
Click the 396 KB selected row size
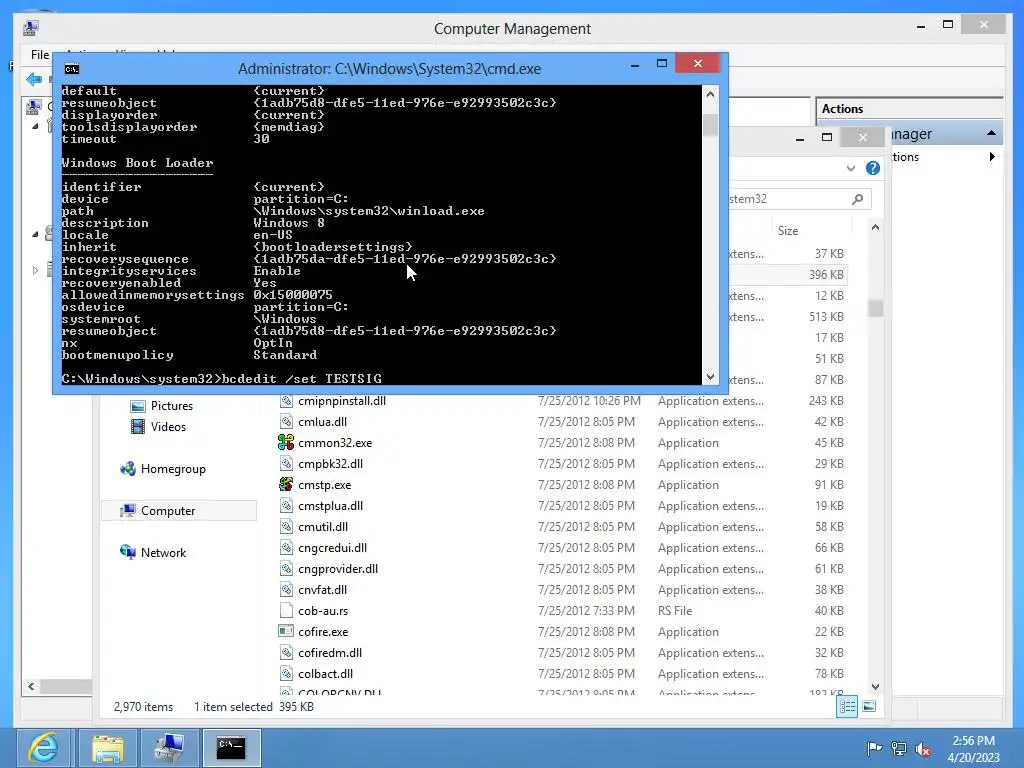point(826,275)
